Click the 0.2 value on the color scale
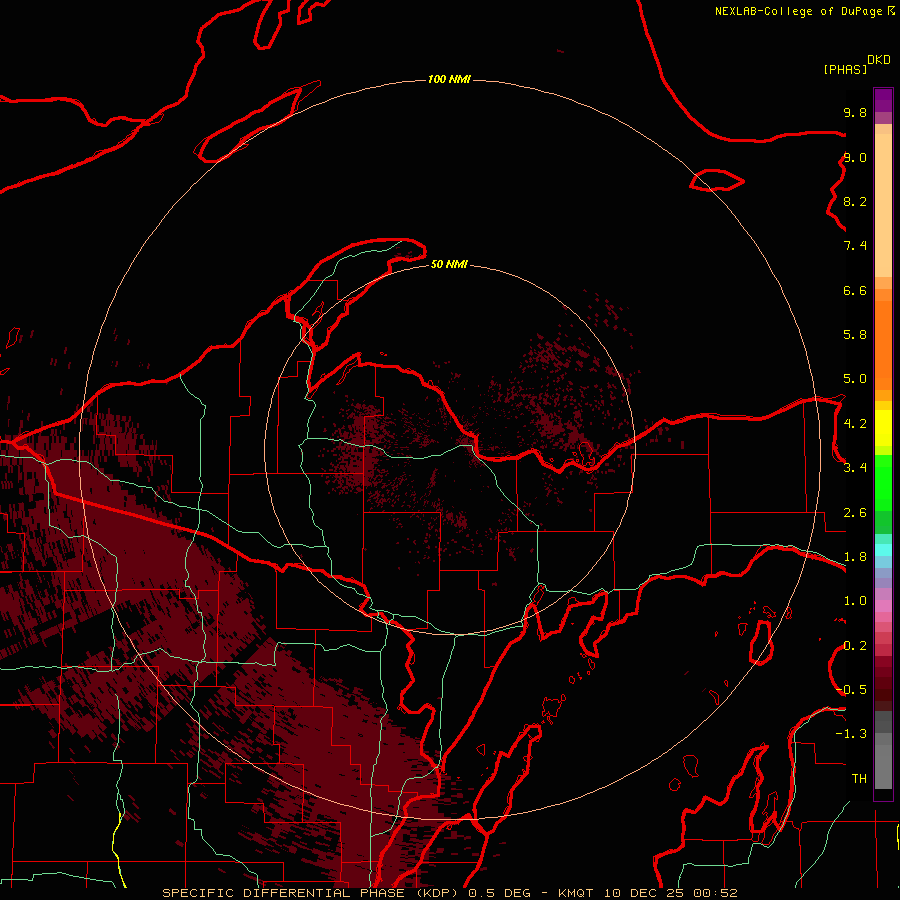 click(x=855, y=646)
